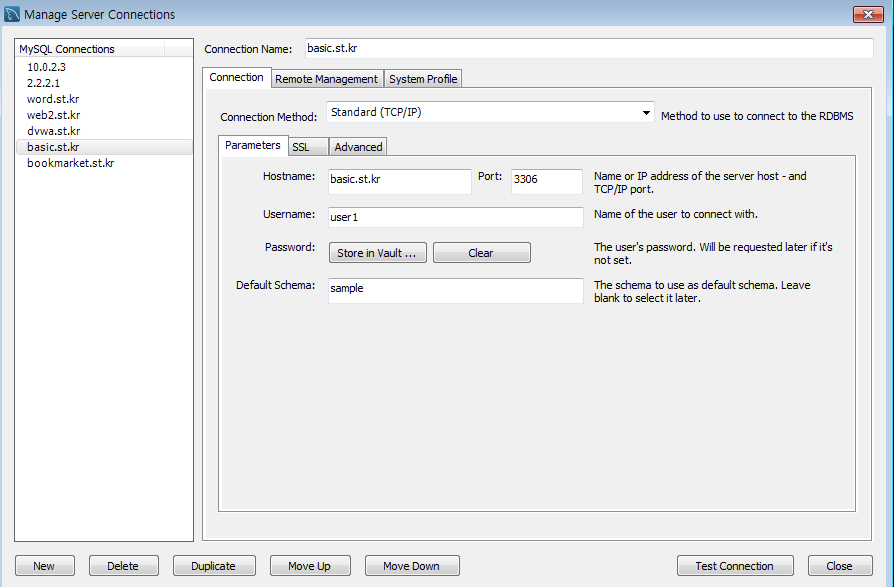Click the Move Up button
Viewport: 894px width, 587px height.
[310, 566]
